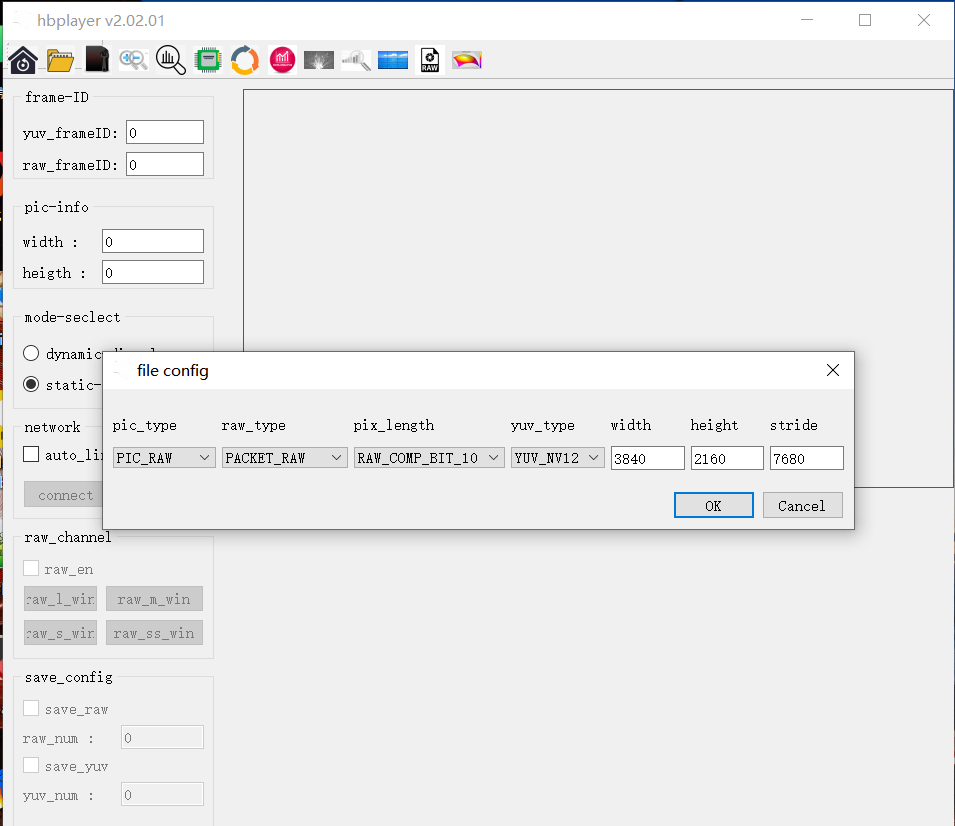Click the circular refresh arrows icon
The width and height of the screenshot is (955, 826).
click(245, 60)
